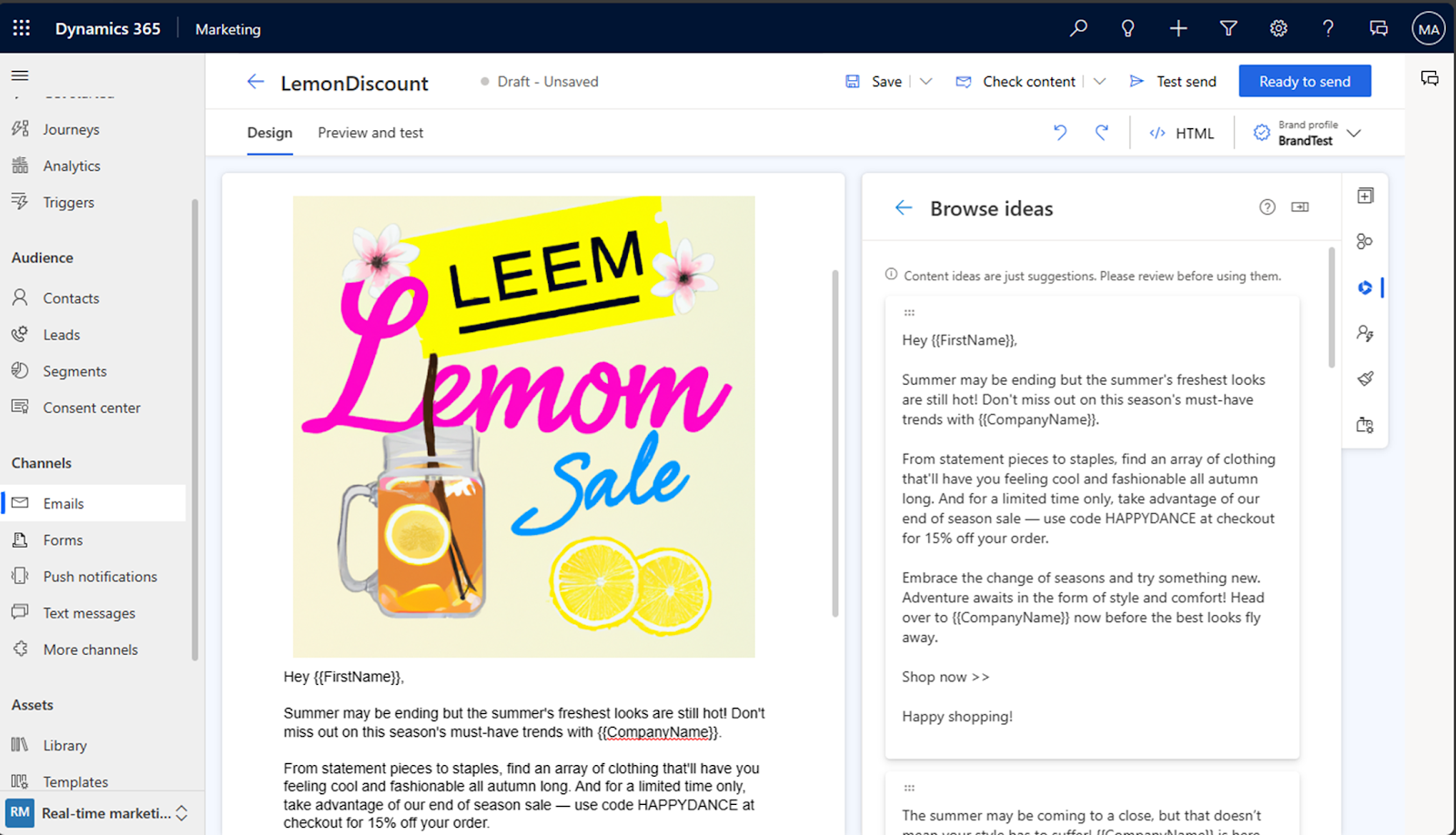Open the Elements add-block icon in toolbox
This screenshot has height=835, width=1456.
tap(1365, 196)
